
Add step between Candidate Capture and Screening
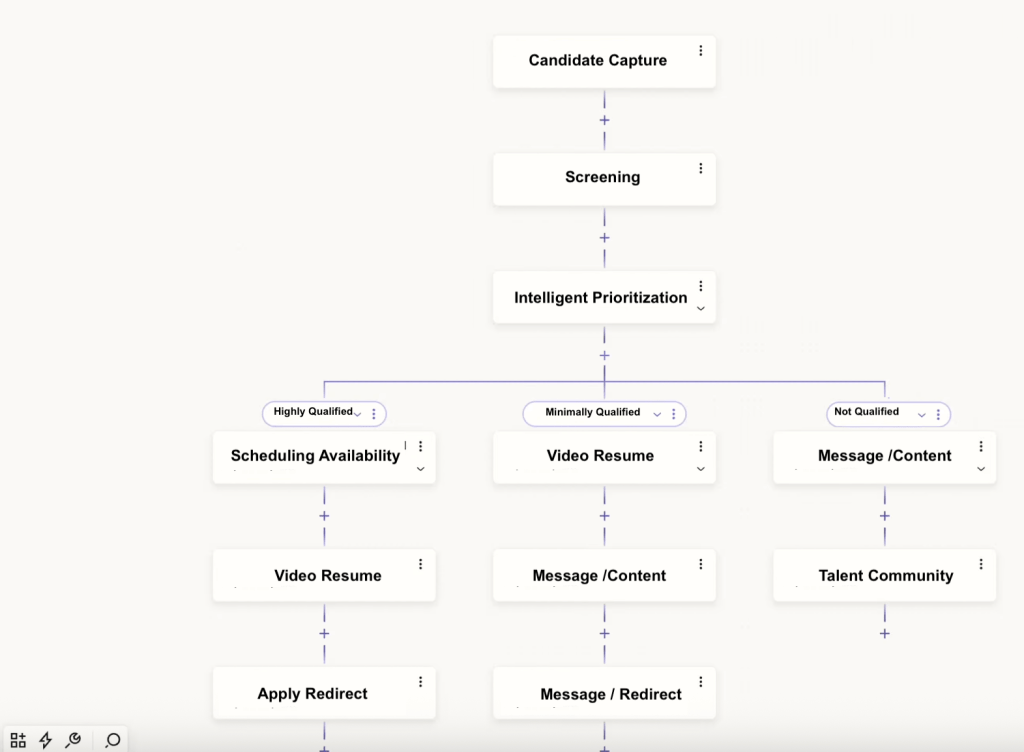604,120
